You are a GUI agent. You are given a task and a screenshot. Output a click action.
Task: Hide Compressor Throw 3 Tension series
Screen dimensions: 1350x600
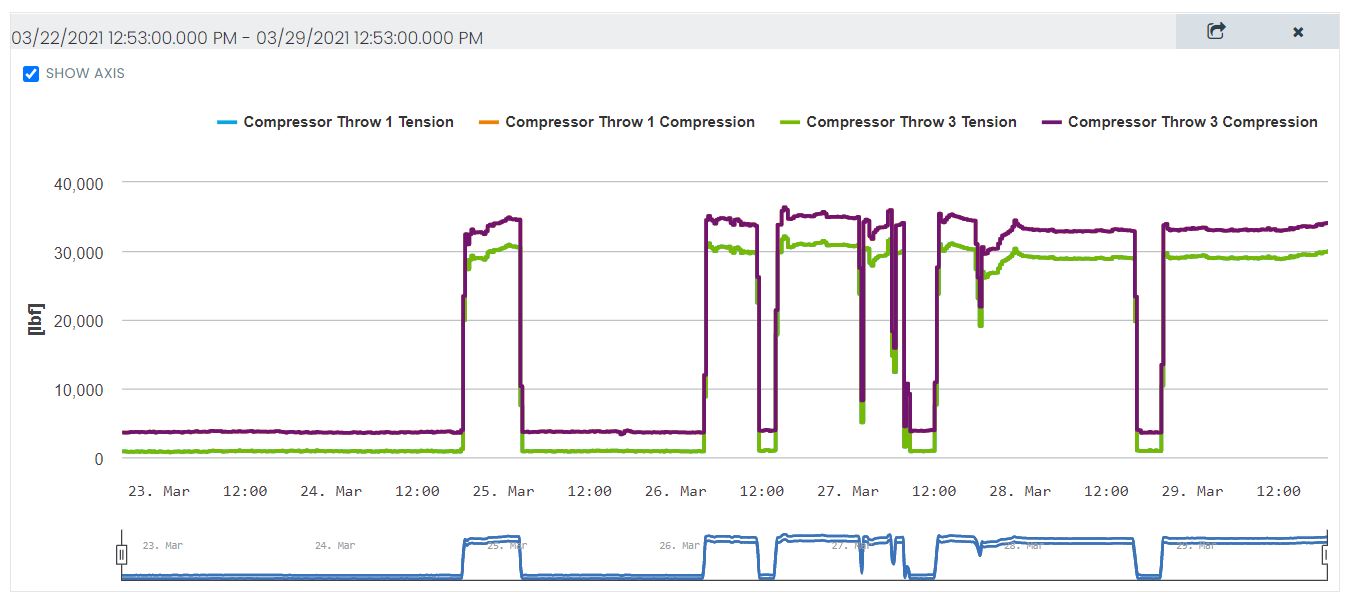click(911, 122)
